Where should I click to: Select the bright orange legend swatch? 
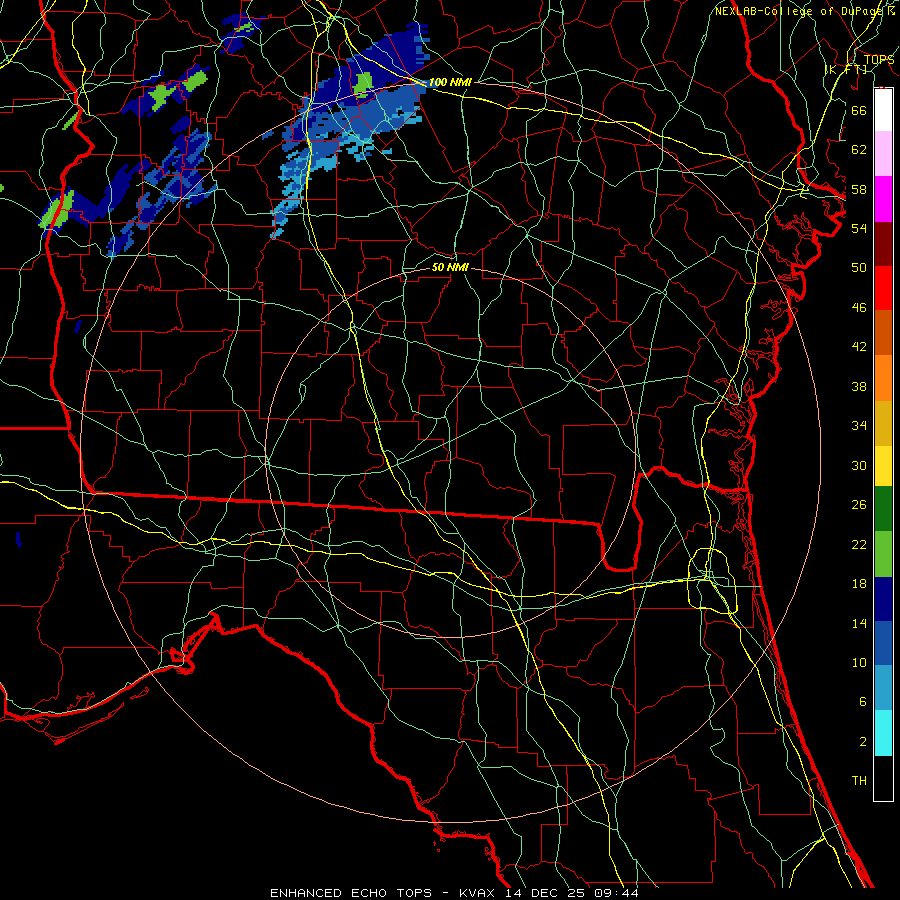click(x=883, y=378)
